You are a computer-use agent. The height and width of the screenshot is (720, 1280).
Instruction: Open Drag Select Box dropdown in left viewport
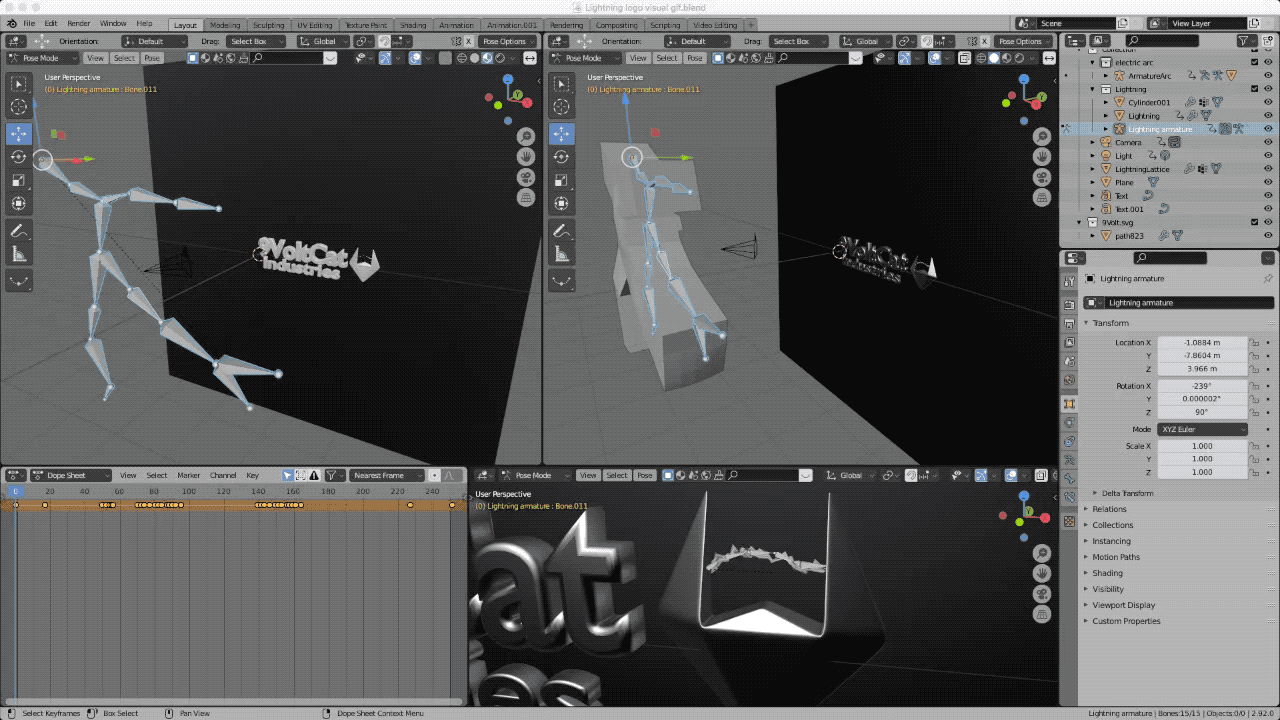[x=257, y=41]
